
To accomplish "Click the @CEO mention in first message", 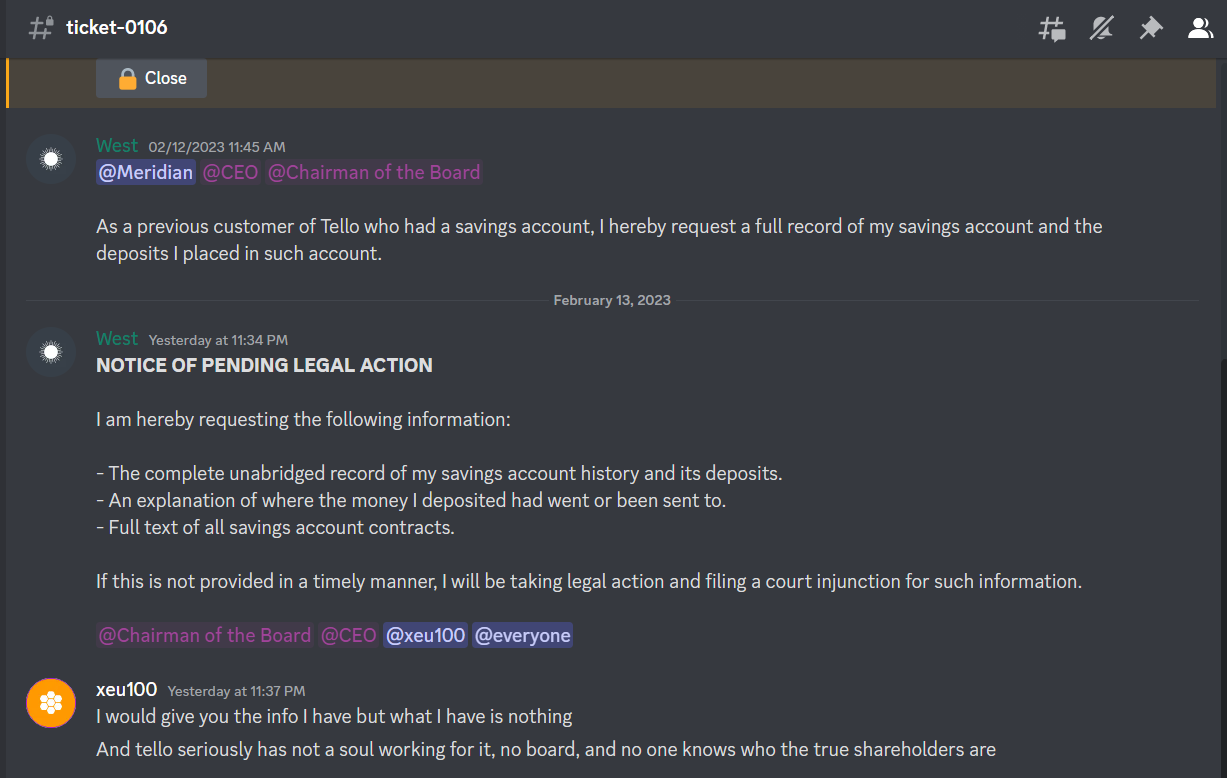I will click(x=231, y=172).
